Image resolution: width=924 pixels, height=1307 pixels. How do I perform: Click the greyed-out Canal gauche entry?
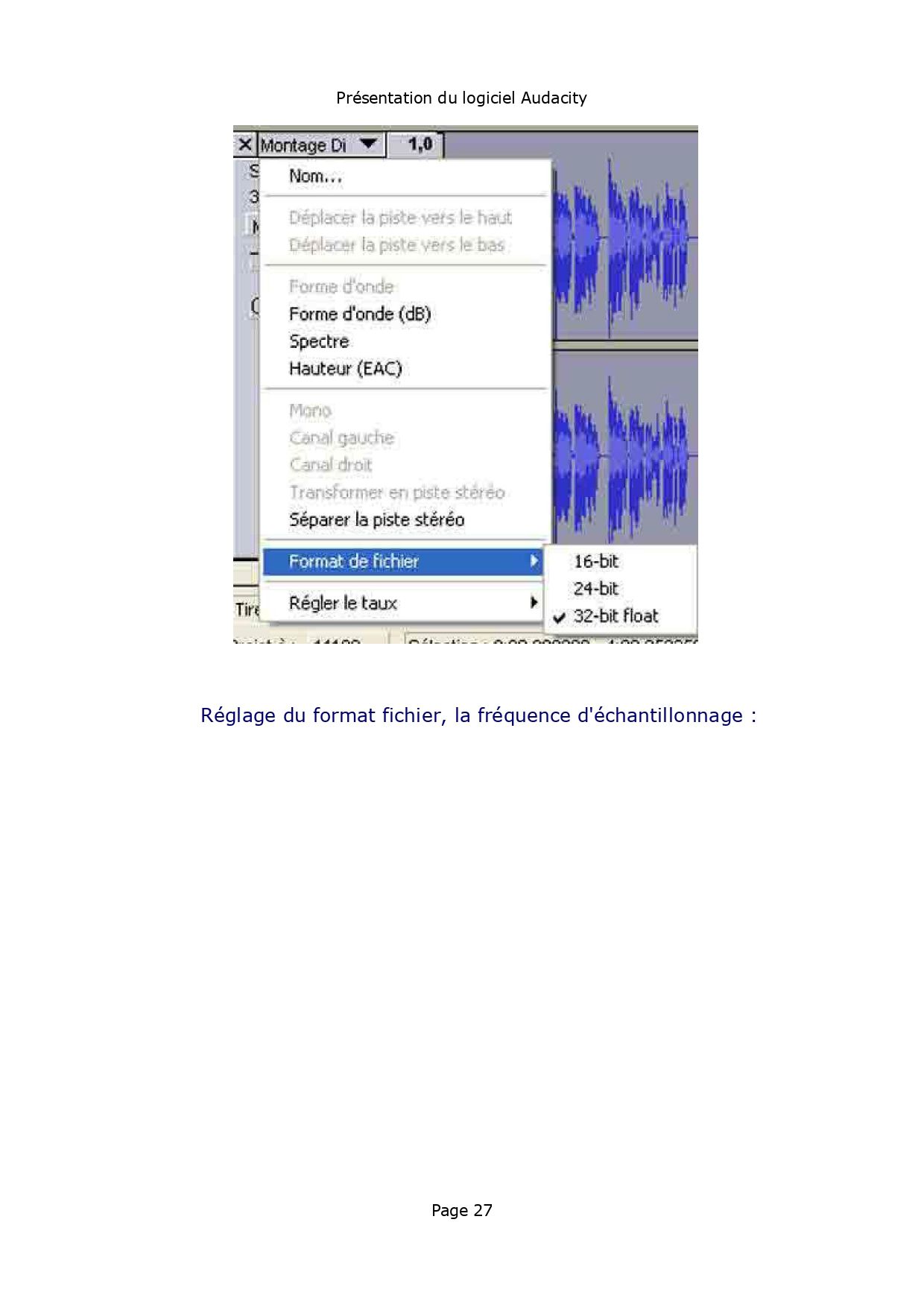[341, 437]
